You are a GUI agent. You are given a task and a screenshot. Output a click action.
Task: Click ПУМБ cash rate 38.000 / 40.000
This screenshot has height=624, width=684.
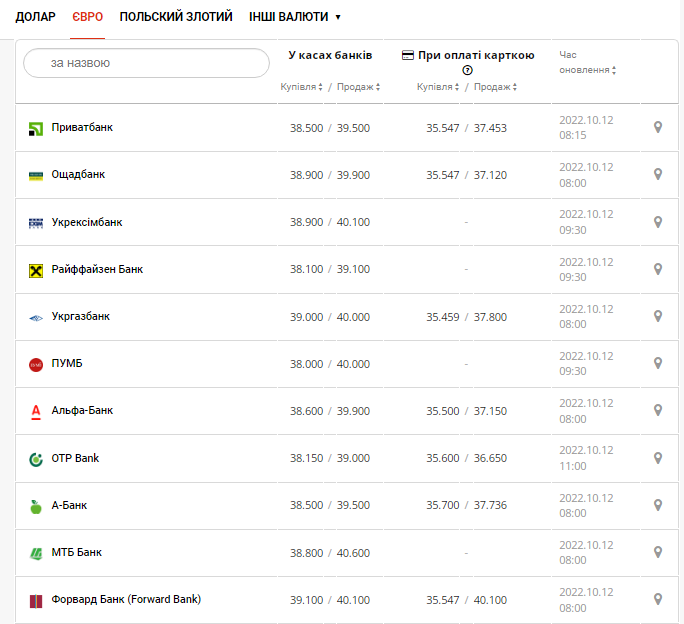330,364
